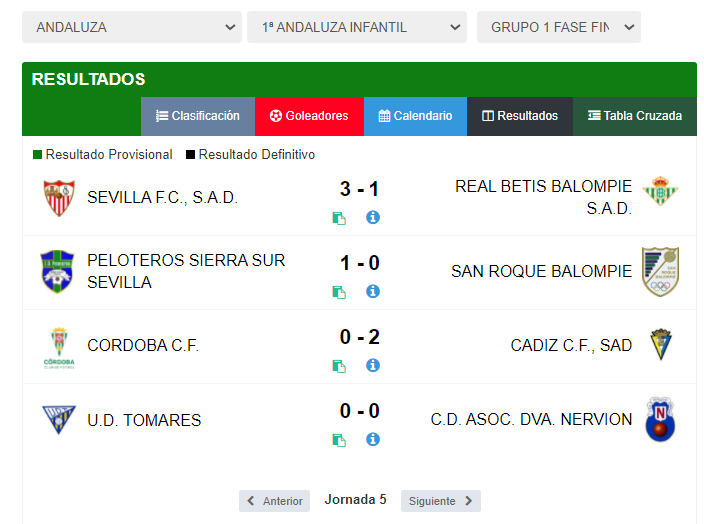
Task: Click info icon for Cordoba vs Cadiz match
Action: tap(373, 365)
